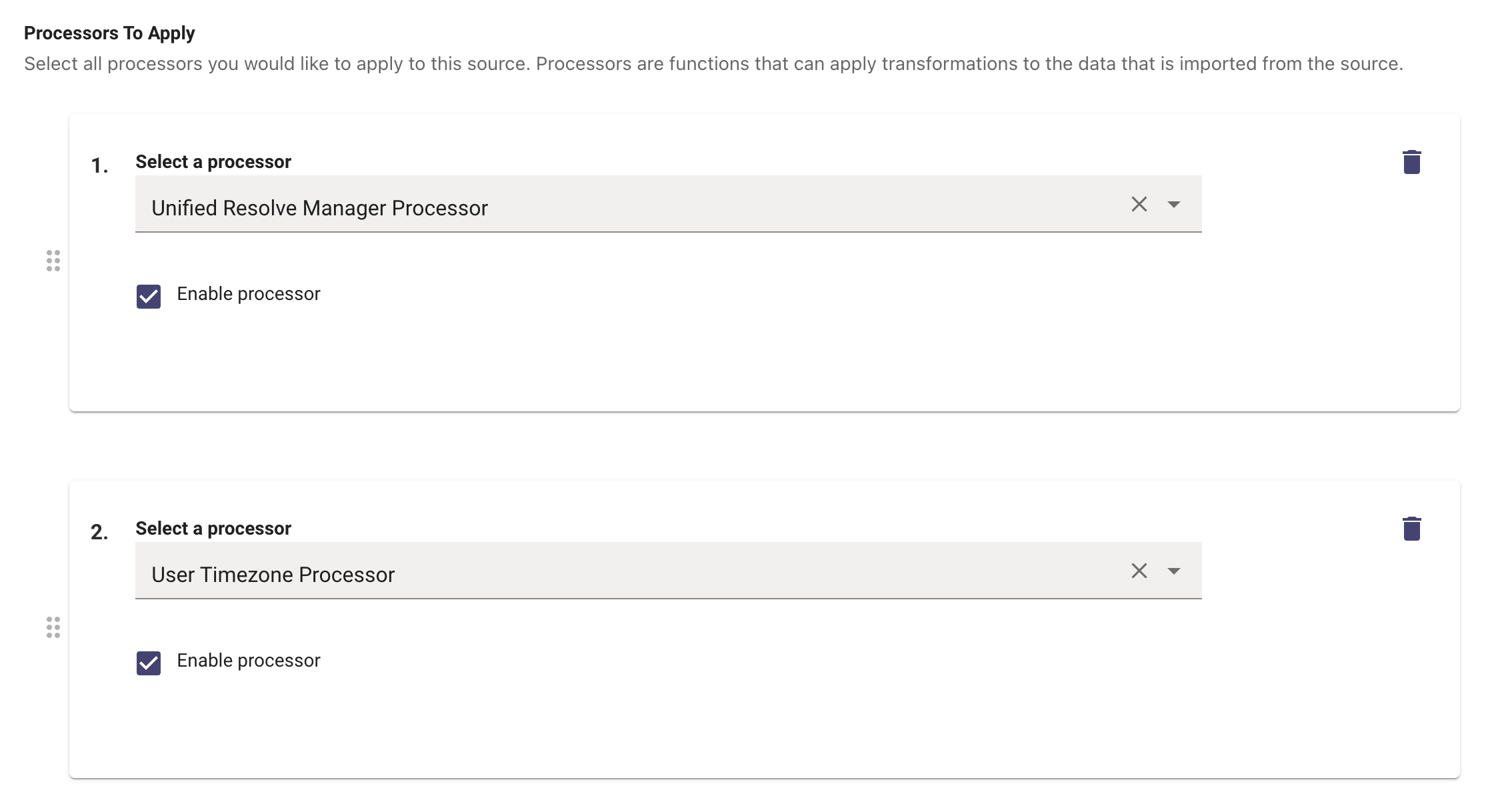Grab the drag handle of processor 1
Screen dimensions: 1504x812
tap(53, 261)
